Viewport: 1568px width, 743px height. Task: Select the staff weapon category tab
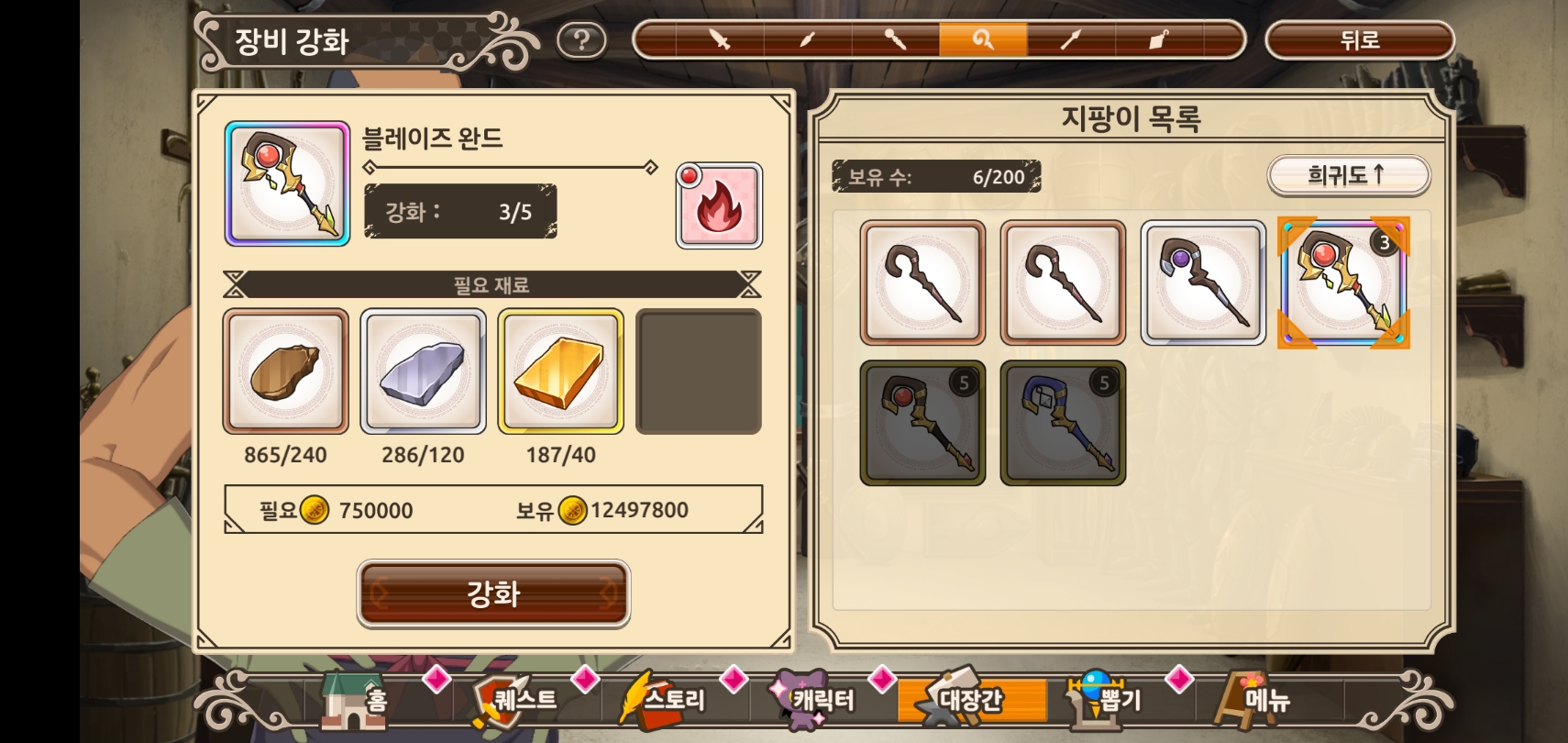(983, 39)
